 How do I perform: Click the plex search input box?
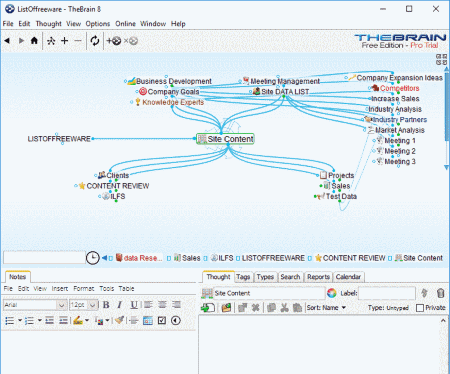pyautogui.click(x=44, y=258)
